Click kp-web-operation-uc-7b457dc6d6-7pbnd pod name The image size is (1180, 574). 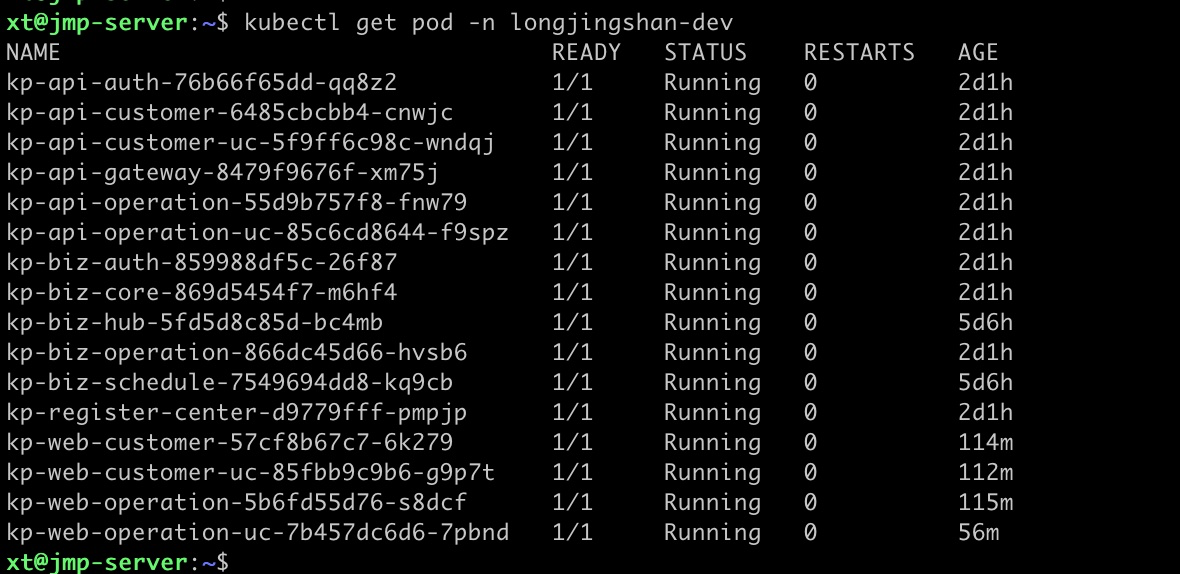(257, 533)
